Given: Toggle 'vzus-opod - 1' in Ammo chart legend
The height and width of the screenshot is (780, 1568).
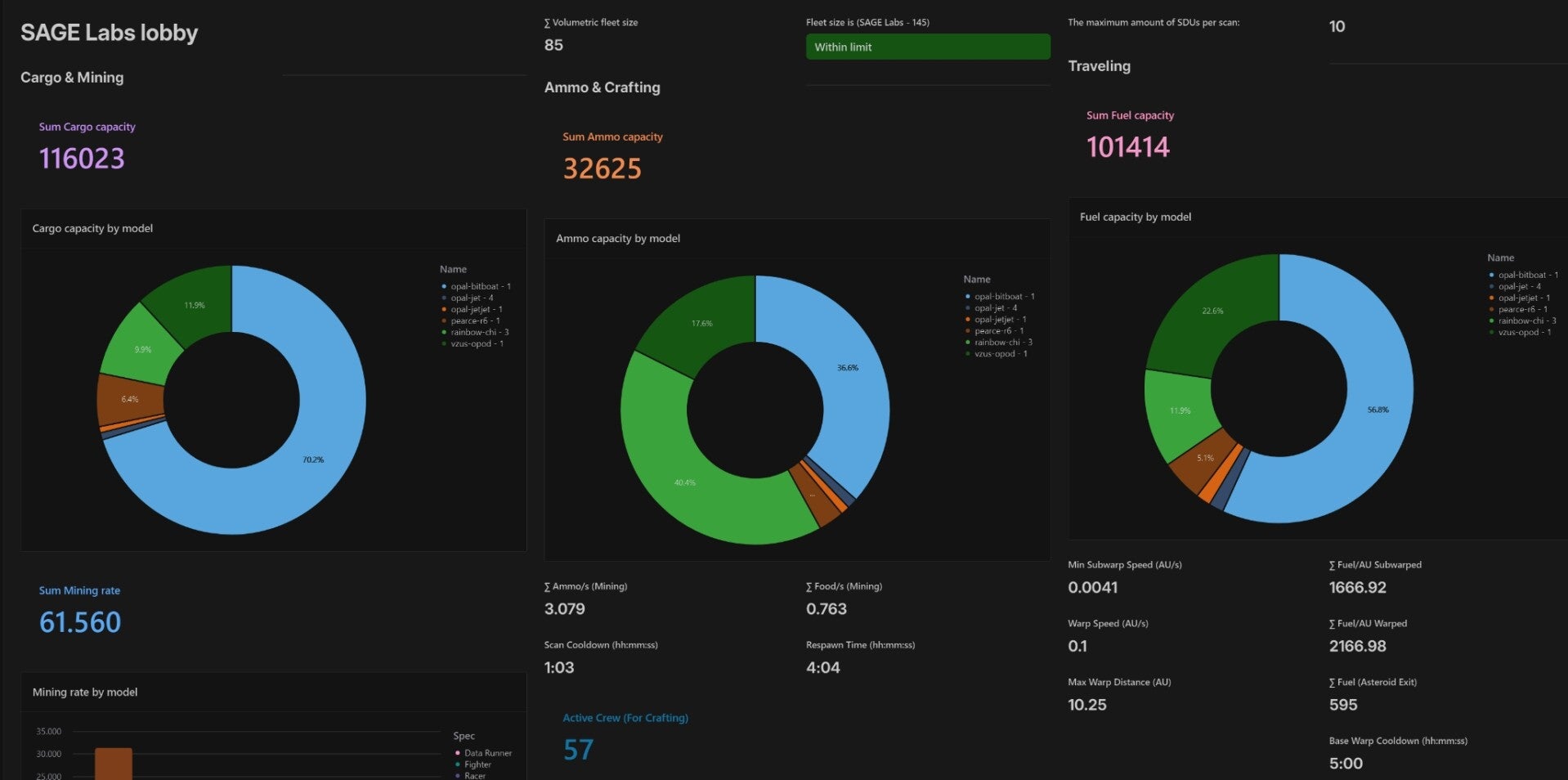Looking at the screenshot, I should (x=997, y=354).
